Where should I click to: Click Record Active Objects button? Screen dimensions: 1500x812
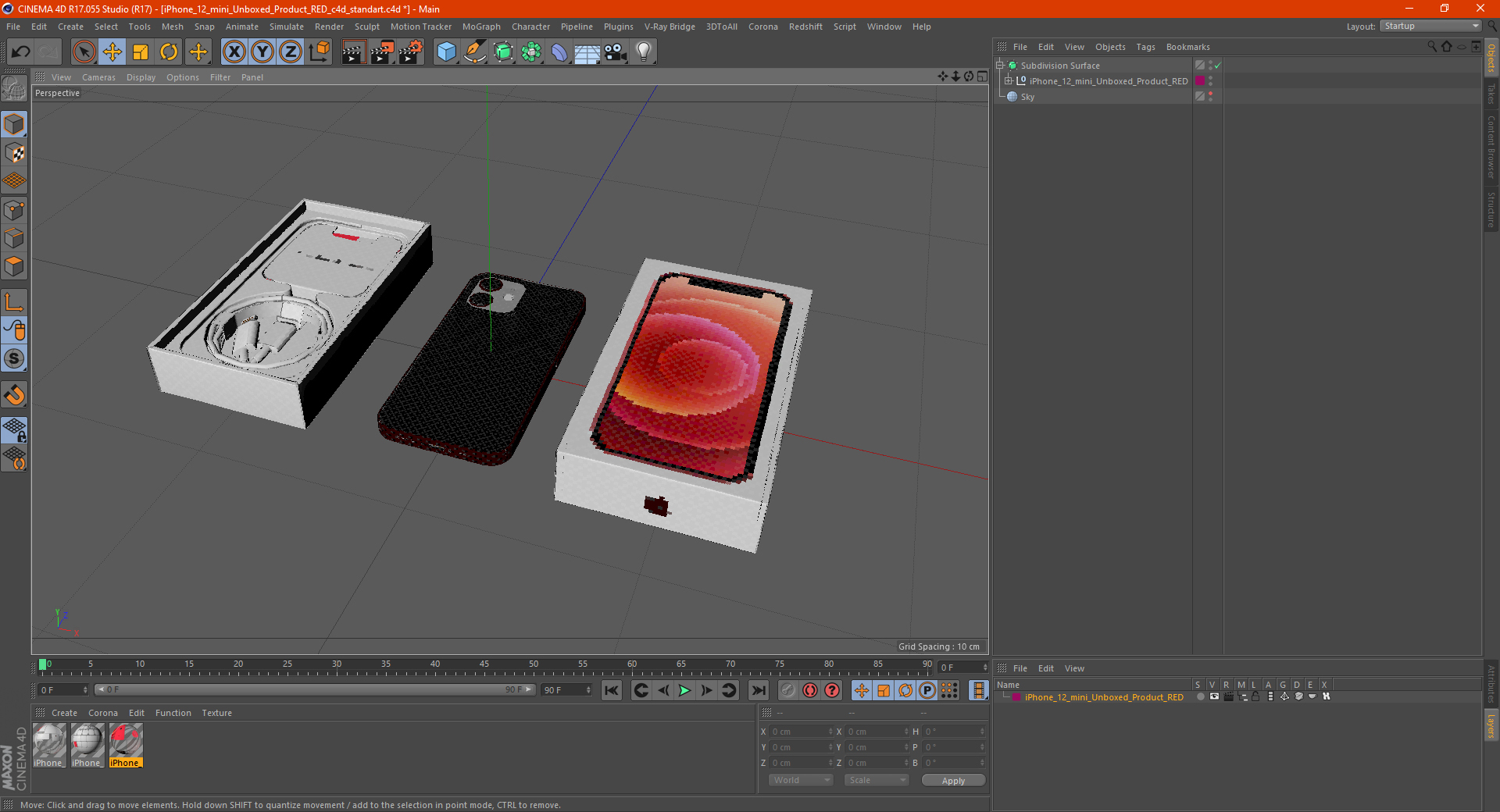[x=787, y=690]
